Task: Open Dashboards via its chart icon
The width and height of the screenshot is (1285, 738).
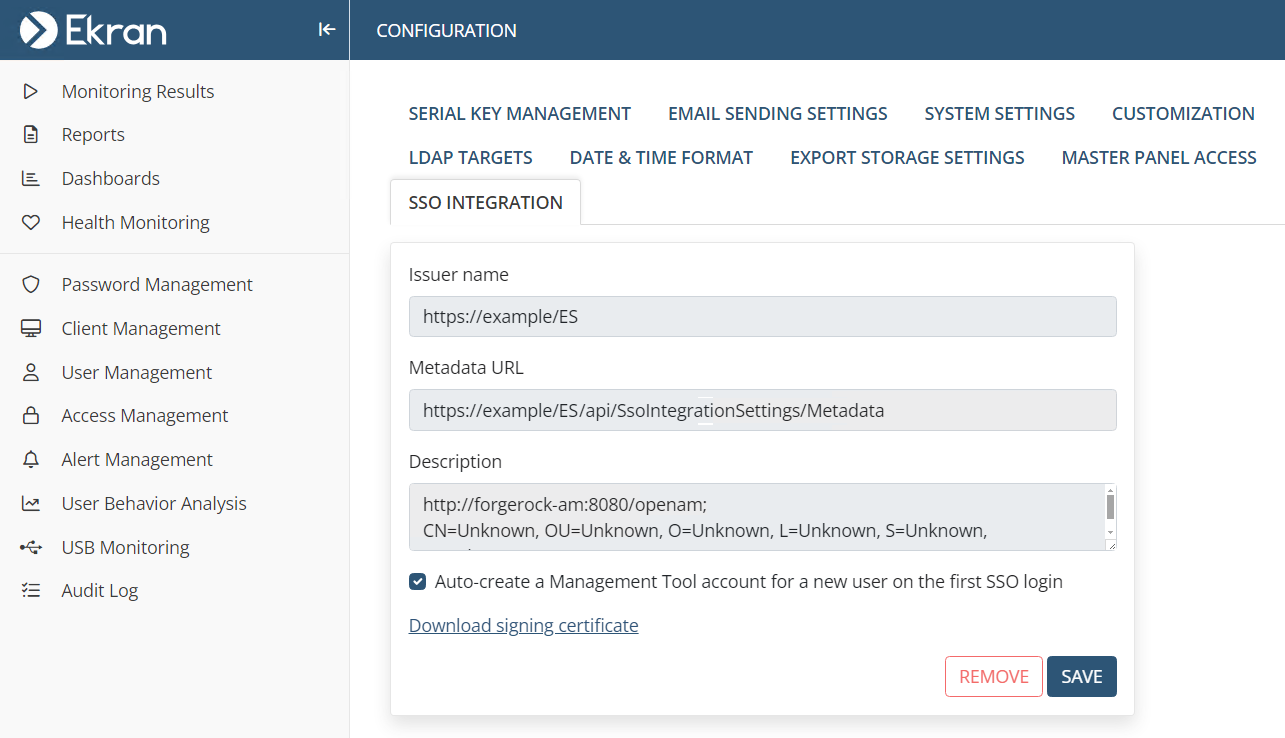Action: (31, 179)
